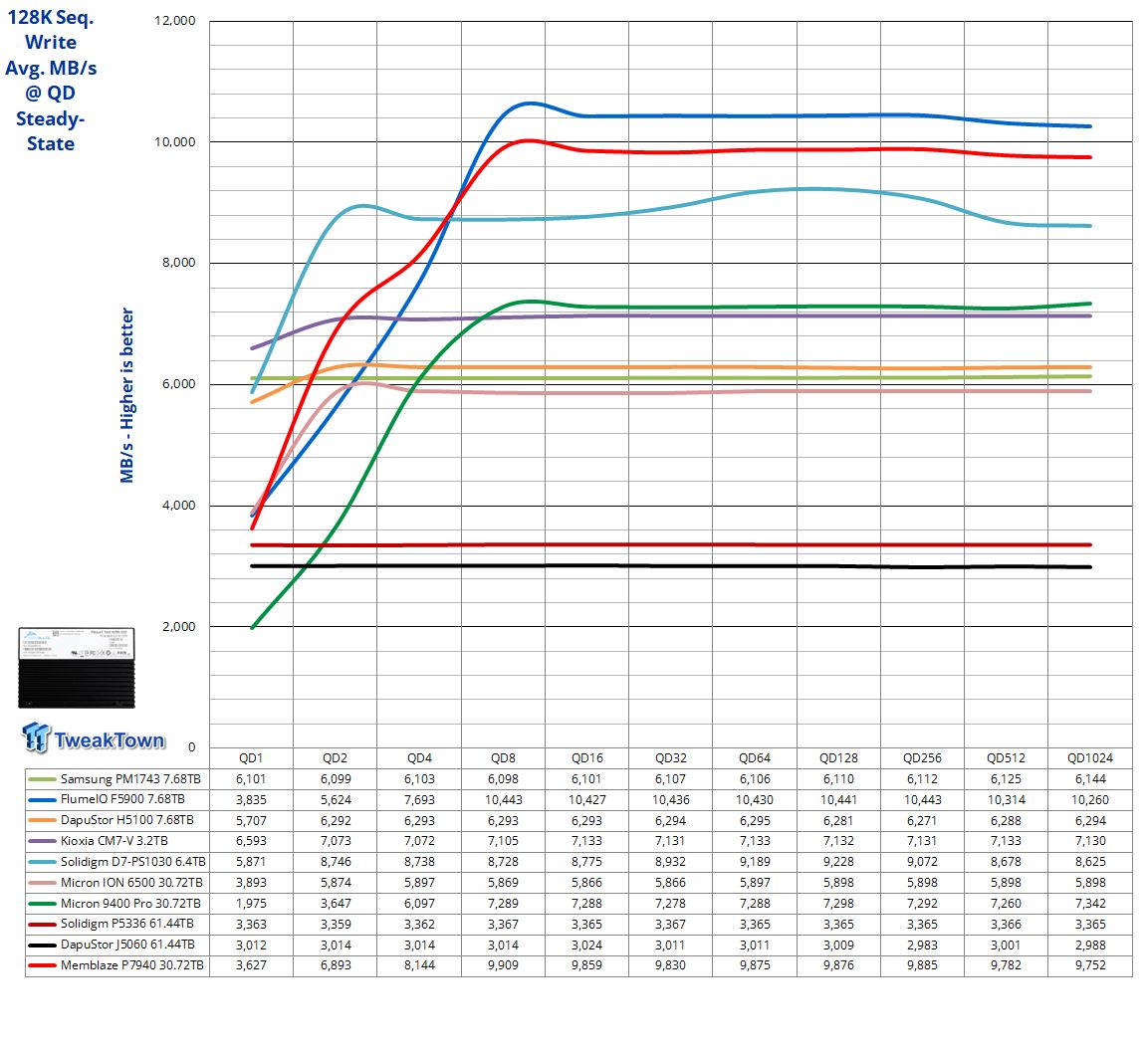Click the Kioxia CM7-V purple legend swatch

point(42,841)
